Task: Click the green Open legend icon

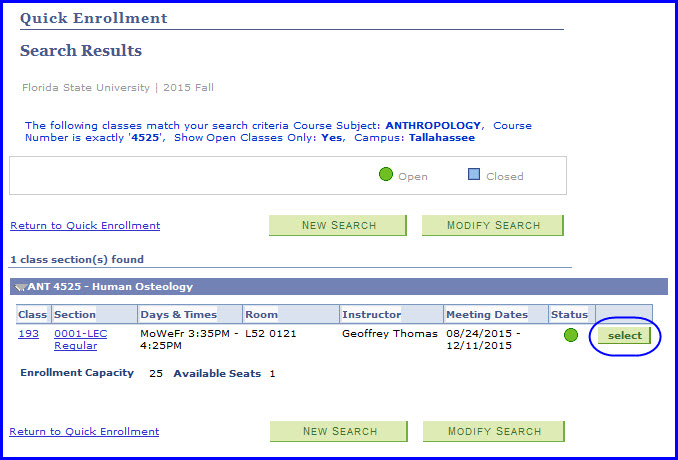Action: (x=386, y=175)
